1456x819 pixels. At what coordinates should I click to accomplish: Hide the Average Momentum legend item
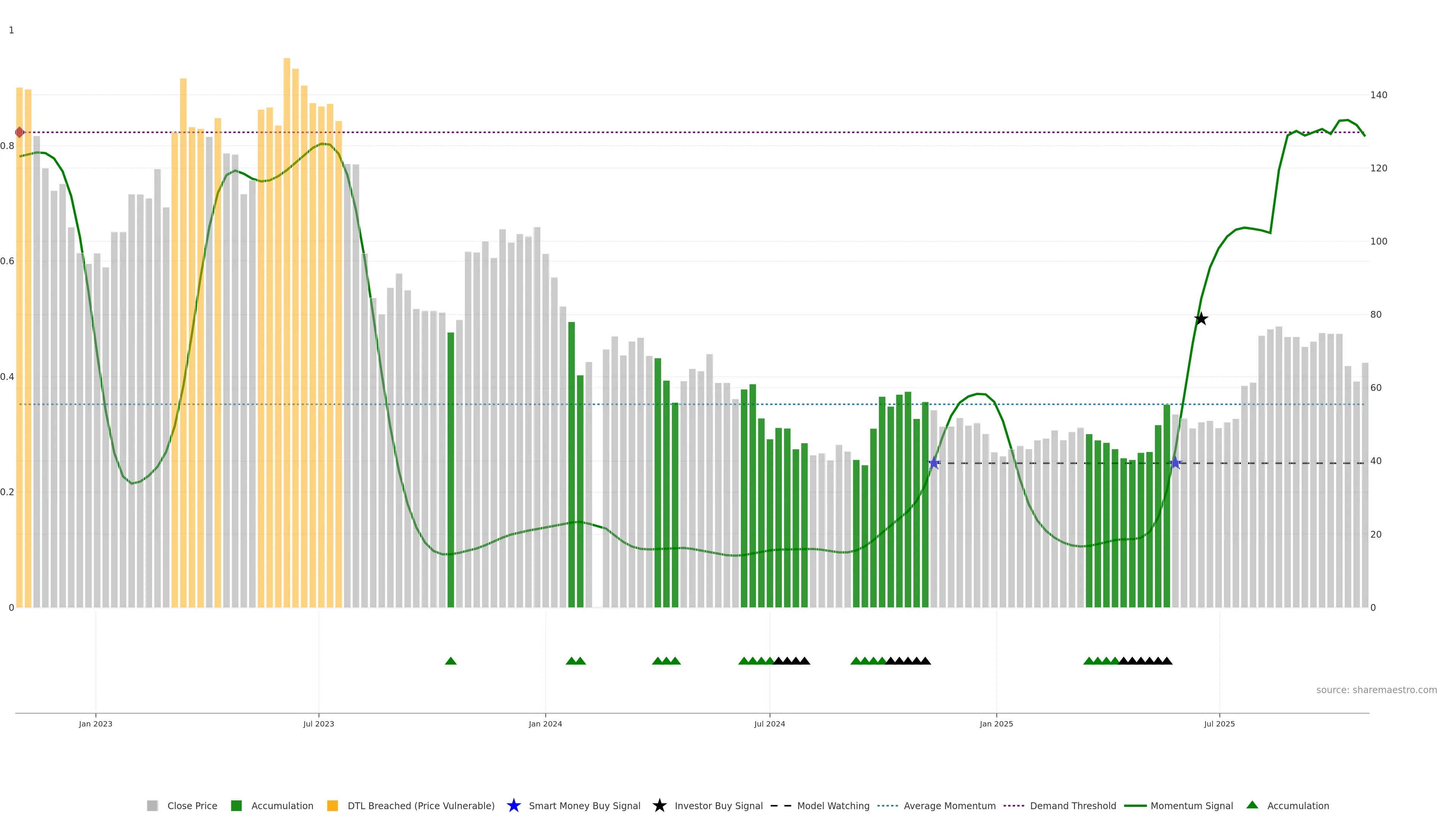tap(949, 806)
